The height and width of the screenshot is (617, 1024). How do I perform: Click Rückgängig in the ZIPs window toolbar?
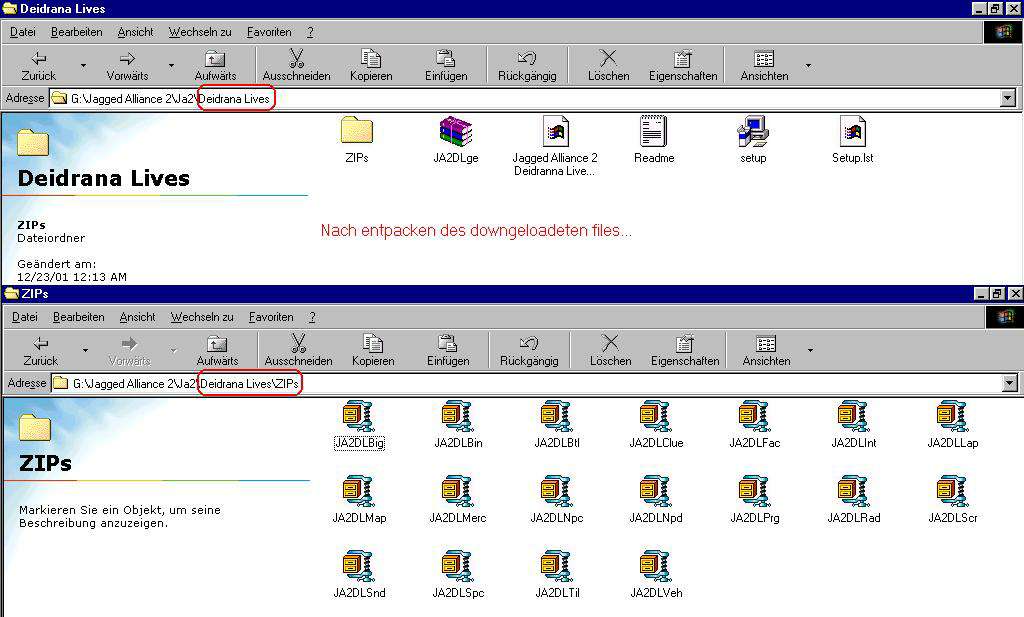(x=529, y=351)
